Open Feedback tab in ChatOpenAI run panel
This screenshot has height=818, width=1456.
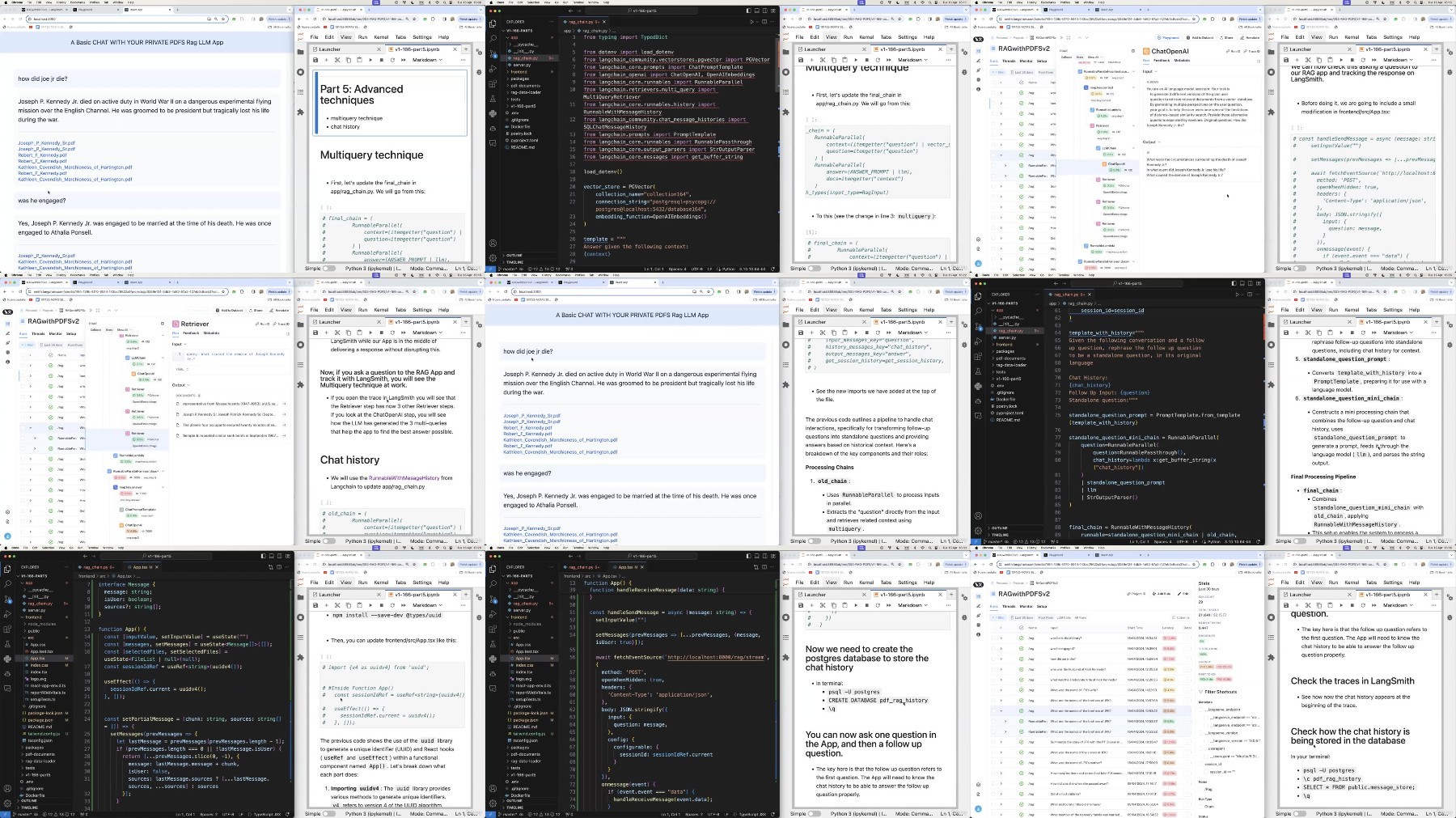1162,60
